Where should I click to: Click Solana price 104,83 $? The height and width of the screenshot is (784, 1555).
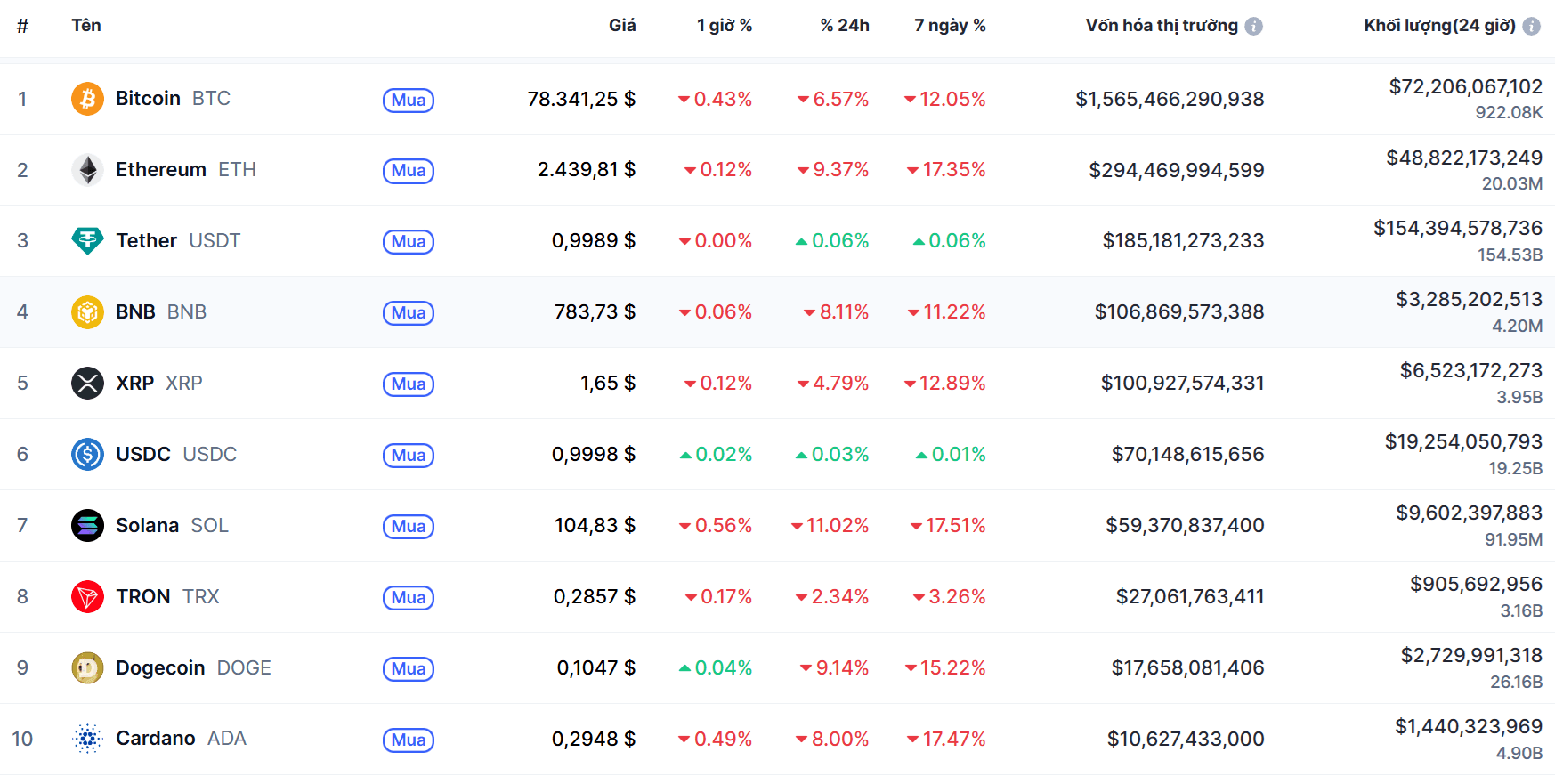pyautogui.click(x=595, y=525)
